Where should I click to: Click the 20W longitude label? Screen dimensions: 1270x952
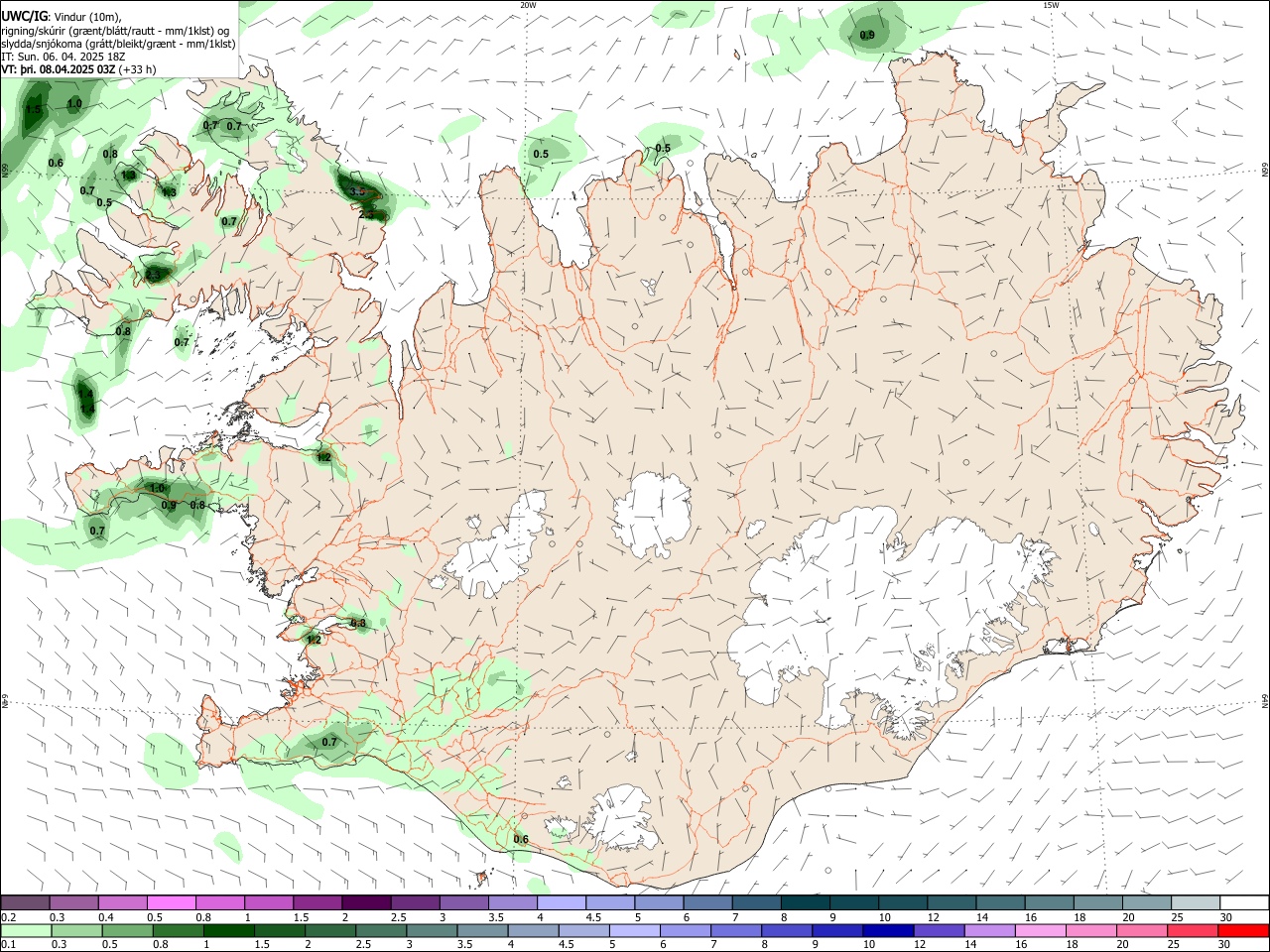click(528, 5)
